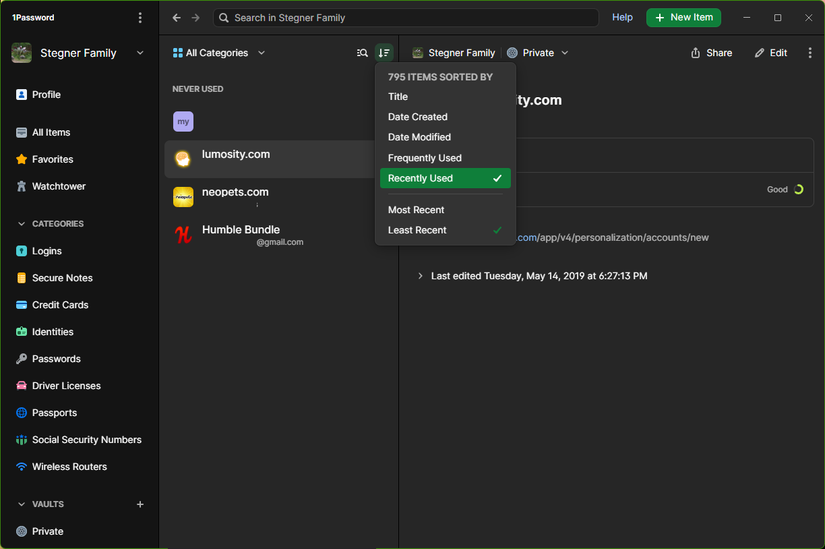Click the Search in Stegner Family field
Image resolution: width=825 pixels, height=549 pixels.
click(x=405, y=18)
